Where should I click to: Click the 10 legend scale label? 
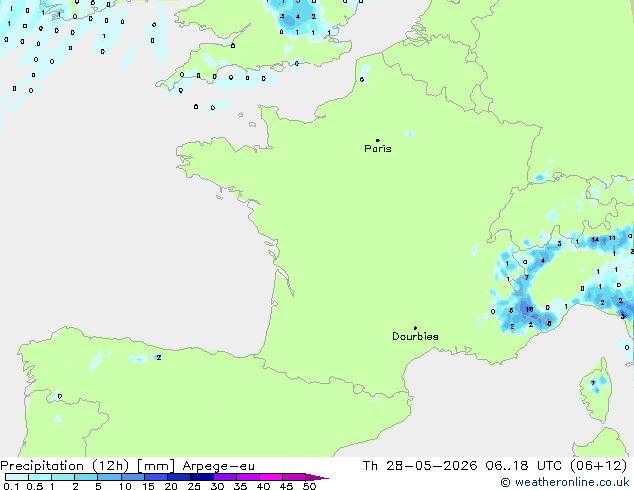pyautogui.click(x=125, y=486)
